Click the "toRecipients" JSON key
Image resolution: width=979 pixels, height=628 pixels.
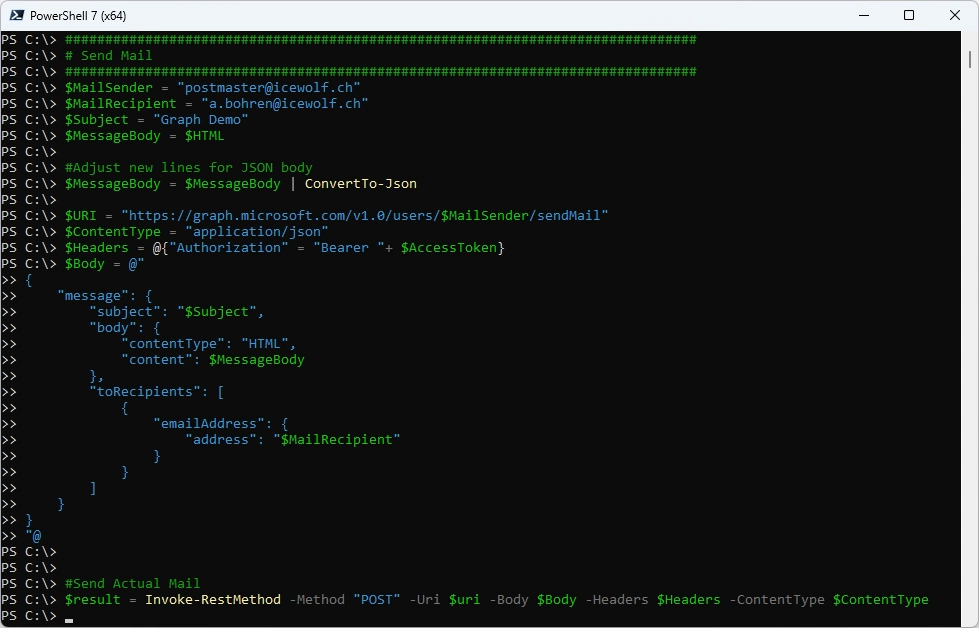point(147,391)
